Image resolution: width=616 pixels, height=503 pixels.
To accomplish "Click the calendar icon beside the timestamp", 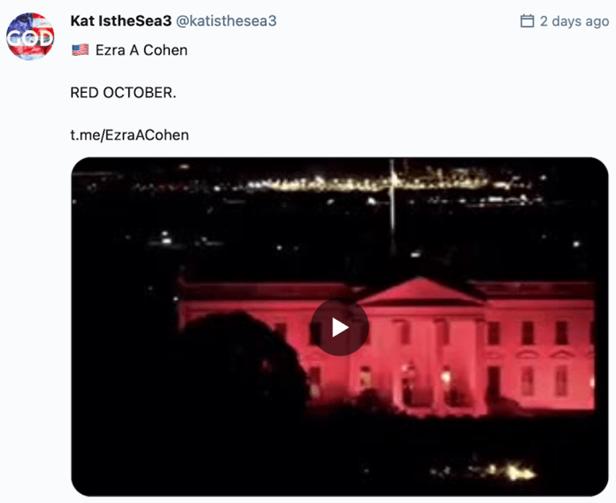I will tap(527, 21).
